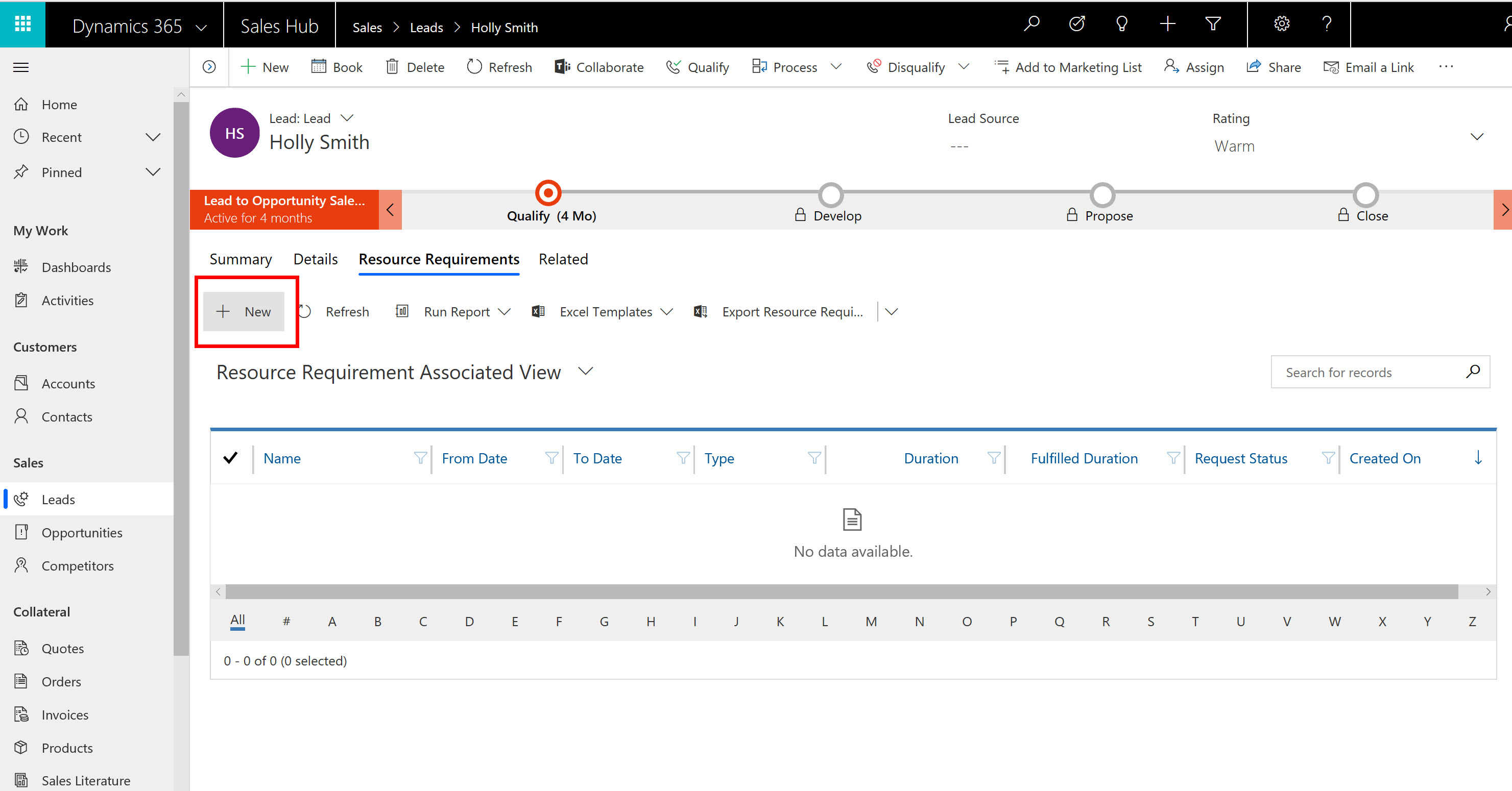1512x791 pixels.
Task: Click the Export Resource Requi... button
Action: click(778, 312)
